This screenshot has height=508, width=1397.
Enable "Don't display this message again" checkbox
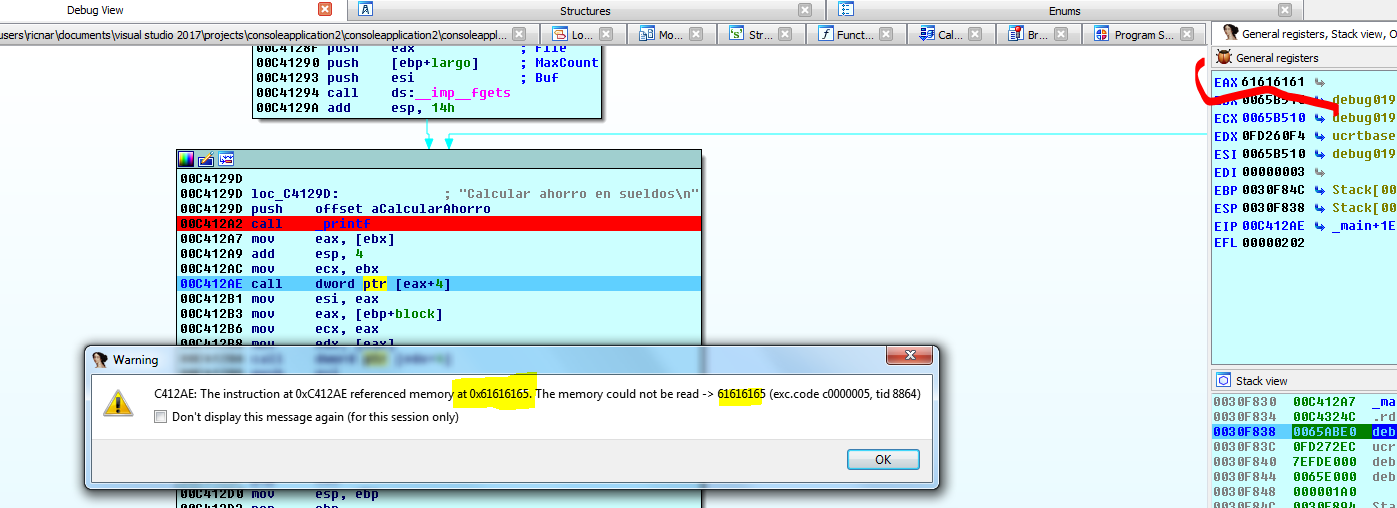[x=161, y=417]
